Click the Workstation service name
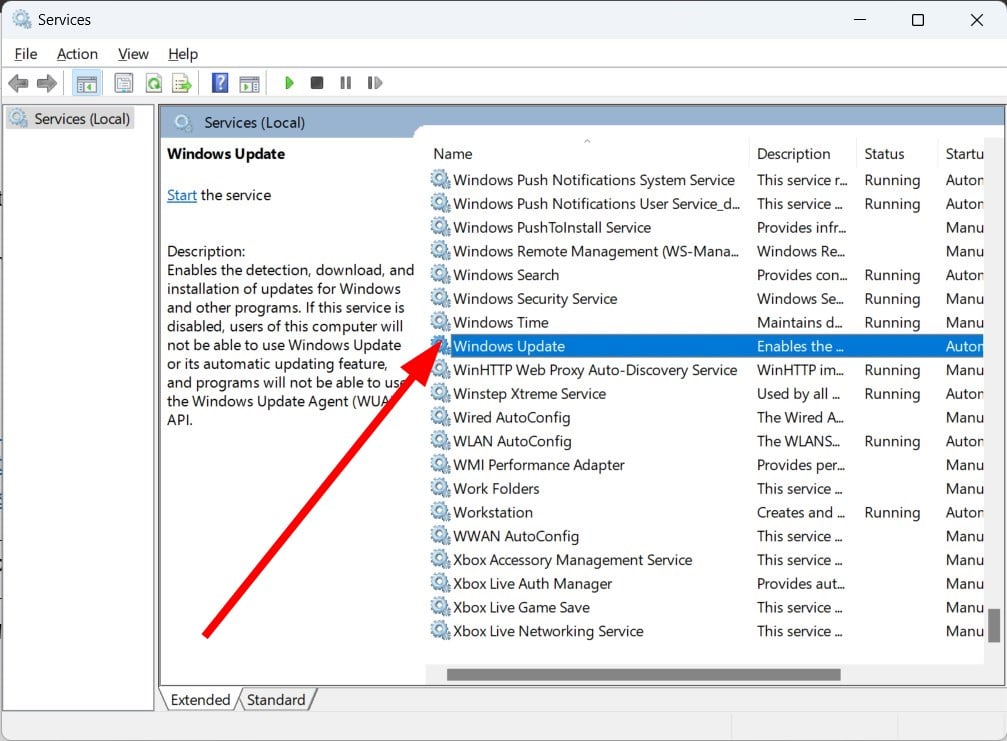 493,512
